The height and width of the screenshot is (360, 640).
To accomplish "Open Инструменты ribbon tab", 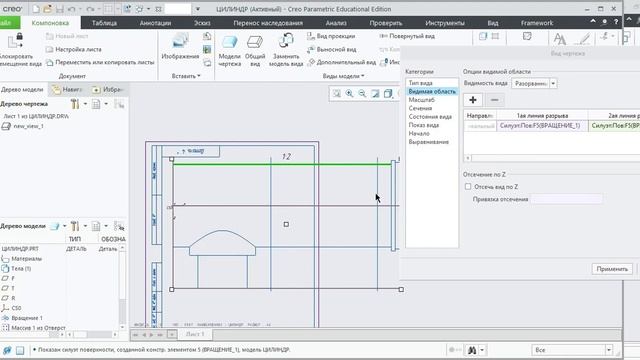I will pyautogui.click(x=444, y=23).
